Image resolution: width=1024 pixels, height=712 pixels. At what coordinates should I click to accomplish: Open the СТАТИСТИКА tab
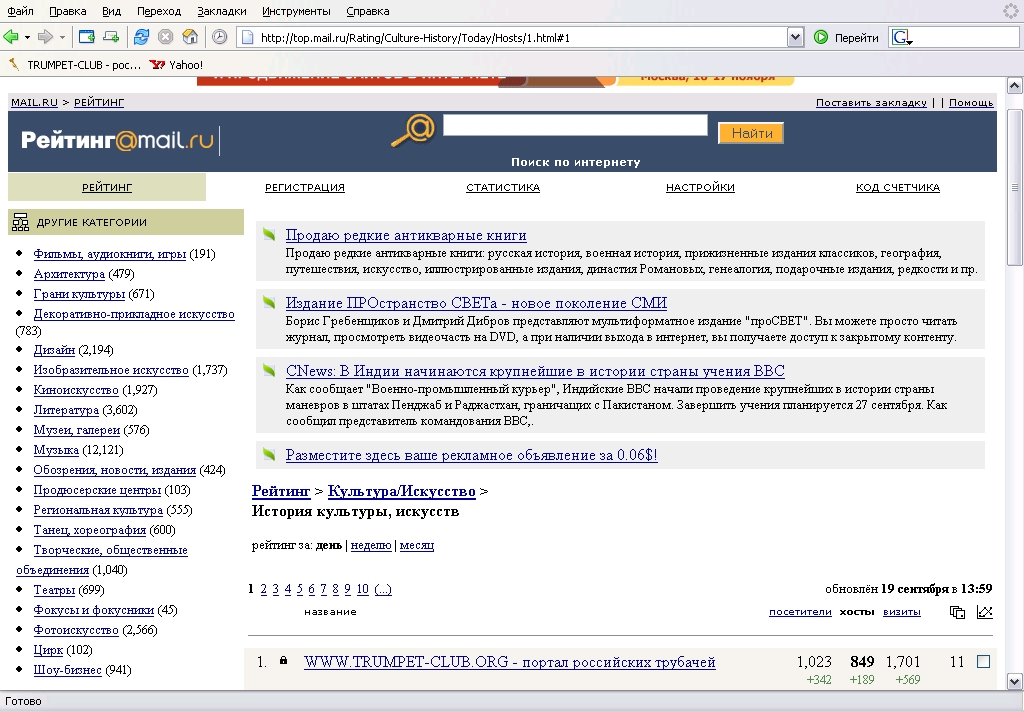pos(503,187)
